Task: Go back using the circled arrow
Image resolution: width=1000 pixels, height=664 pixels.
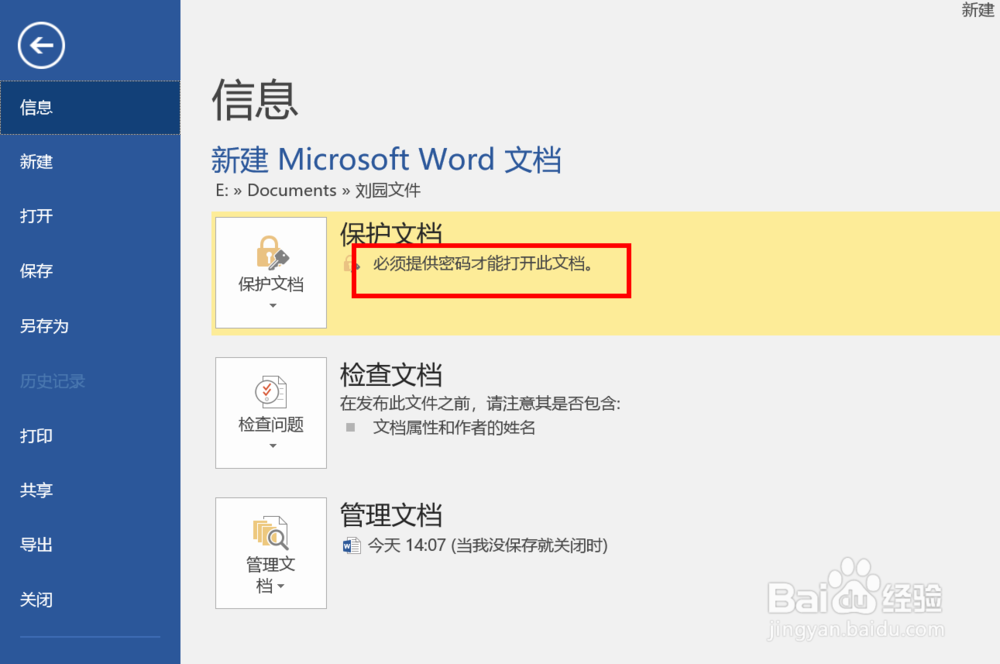Action: click(41, 45)
